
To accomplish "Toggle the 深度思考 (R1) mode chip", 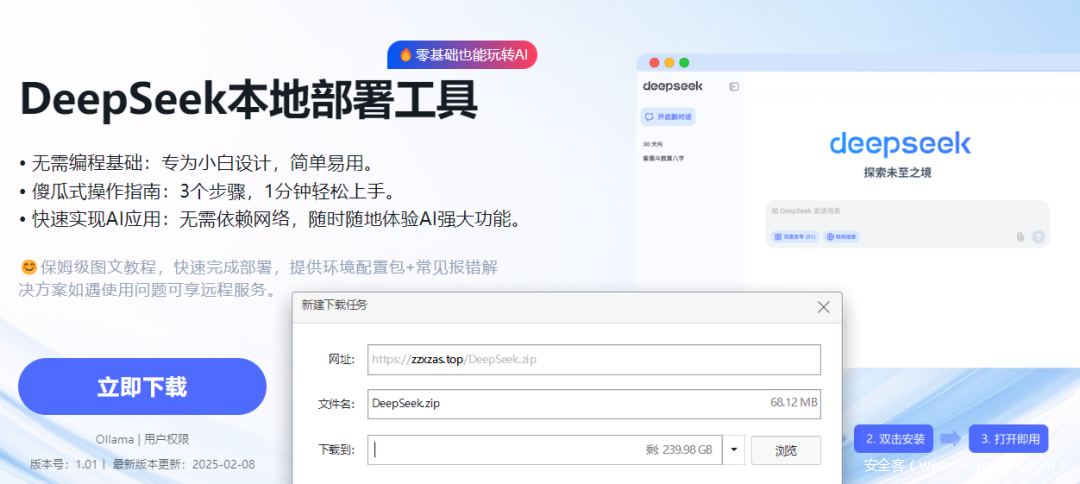I will tap(794, 237).
